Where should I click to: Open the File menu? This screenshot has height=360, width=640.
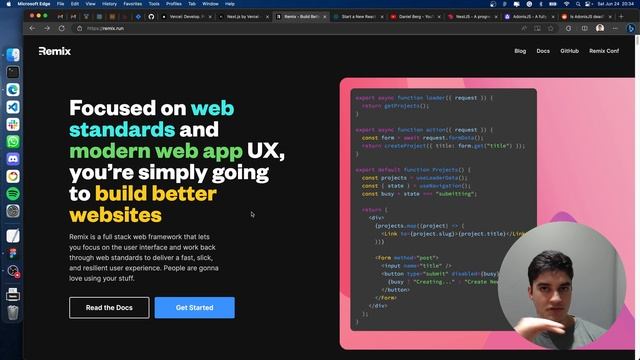coord(60,4)
